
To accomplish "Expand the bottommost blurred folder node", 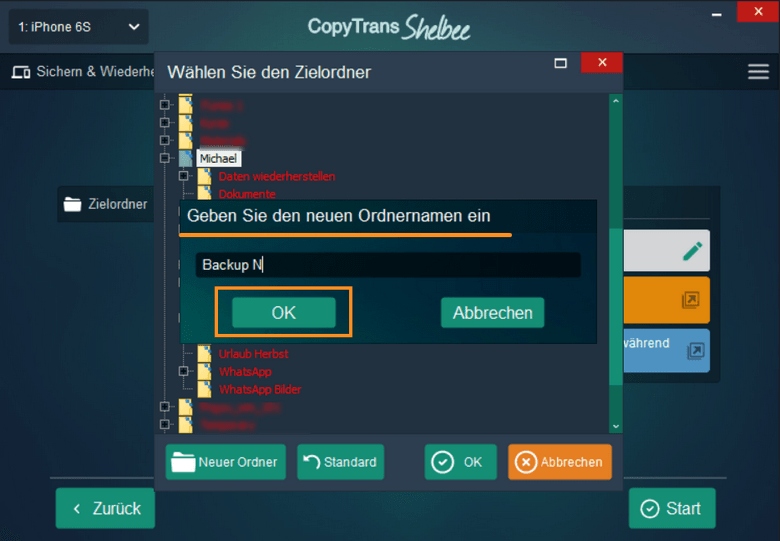I will tap(165, 424).
